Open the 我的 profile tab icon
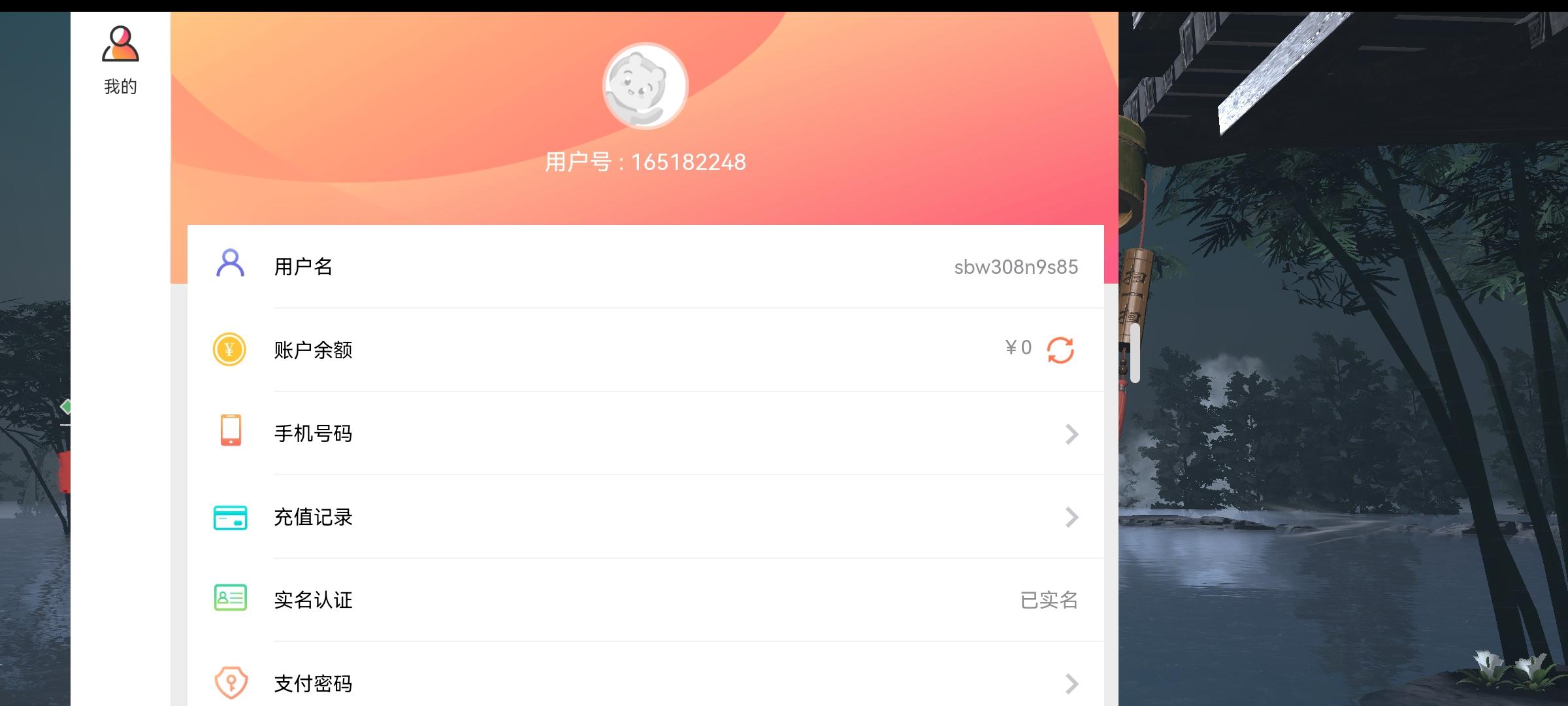The height and width of the screenshot is (706, 1568). [x=120, y=44]
